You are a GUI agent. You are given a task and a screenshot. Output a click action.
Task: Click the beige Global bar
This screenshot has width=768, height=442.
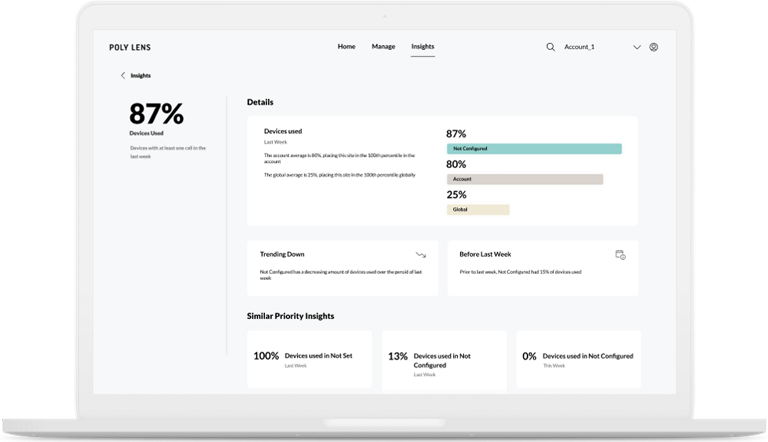[478, 210]
